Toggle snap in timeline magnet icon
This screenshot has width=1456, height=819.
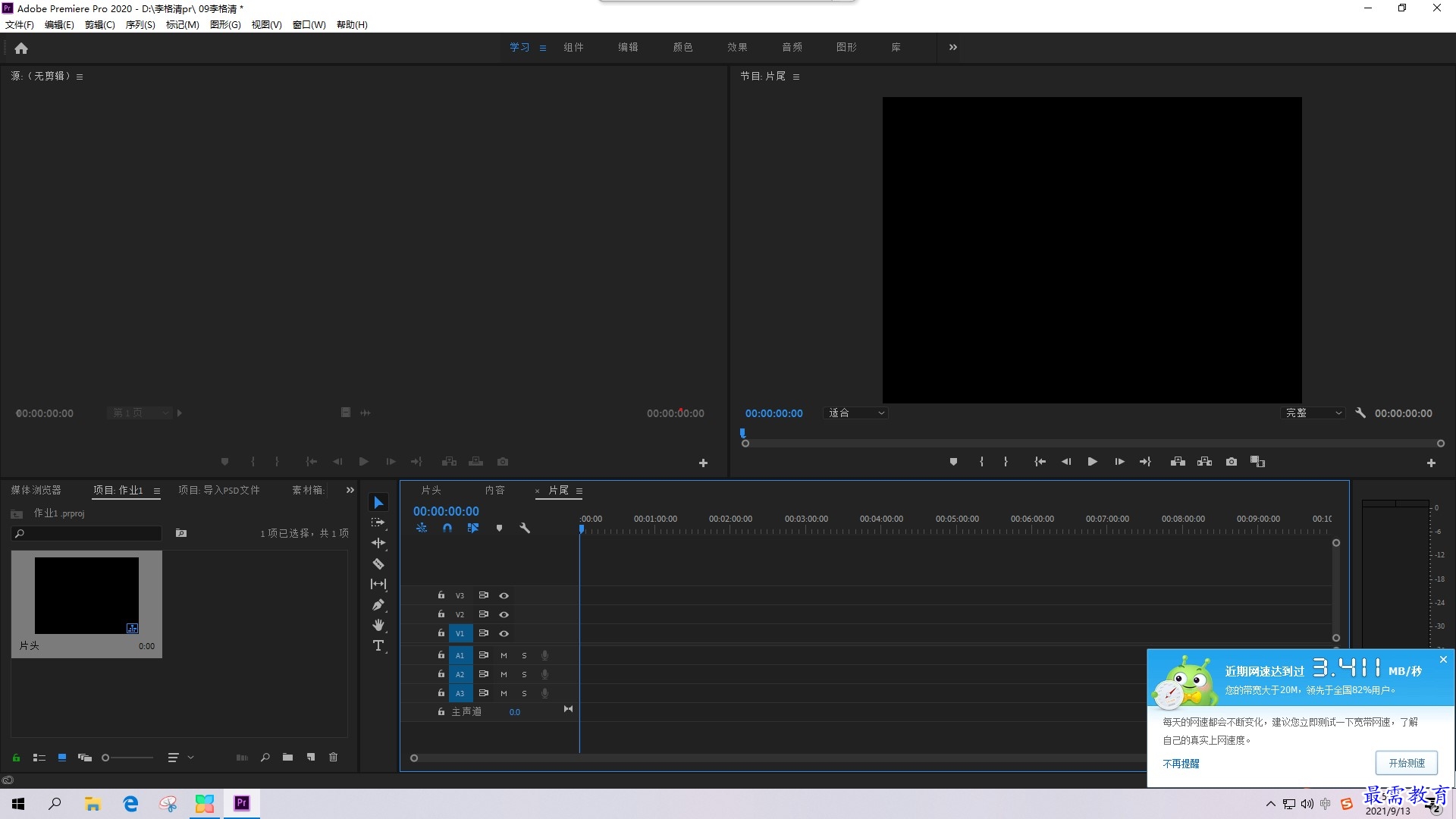[x=447, y=528]
